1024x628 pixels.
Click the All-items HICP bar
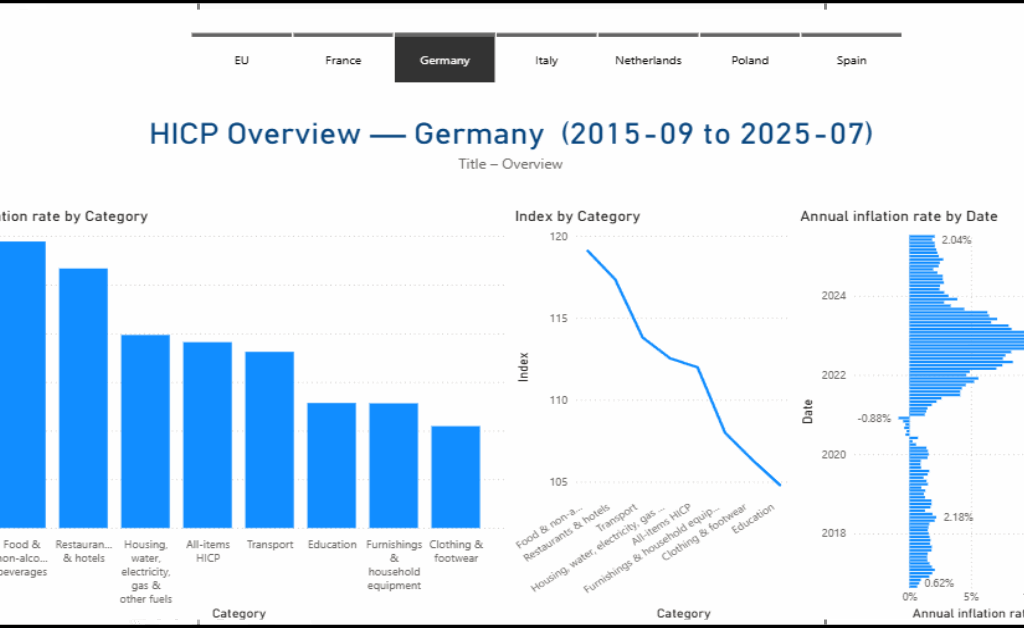point(207,435)
